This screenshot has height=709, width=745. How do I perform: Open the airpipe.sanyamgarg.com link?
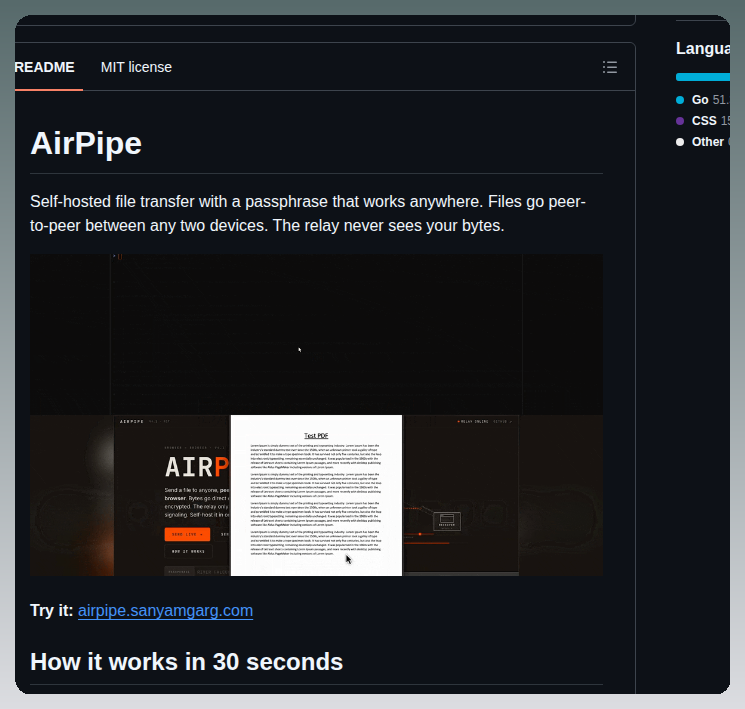click(165, 611)
